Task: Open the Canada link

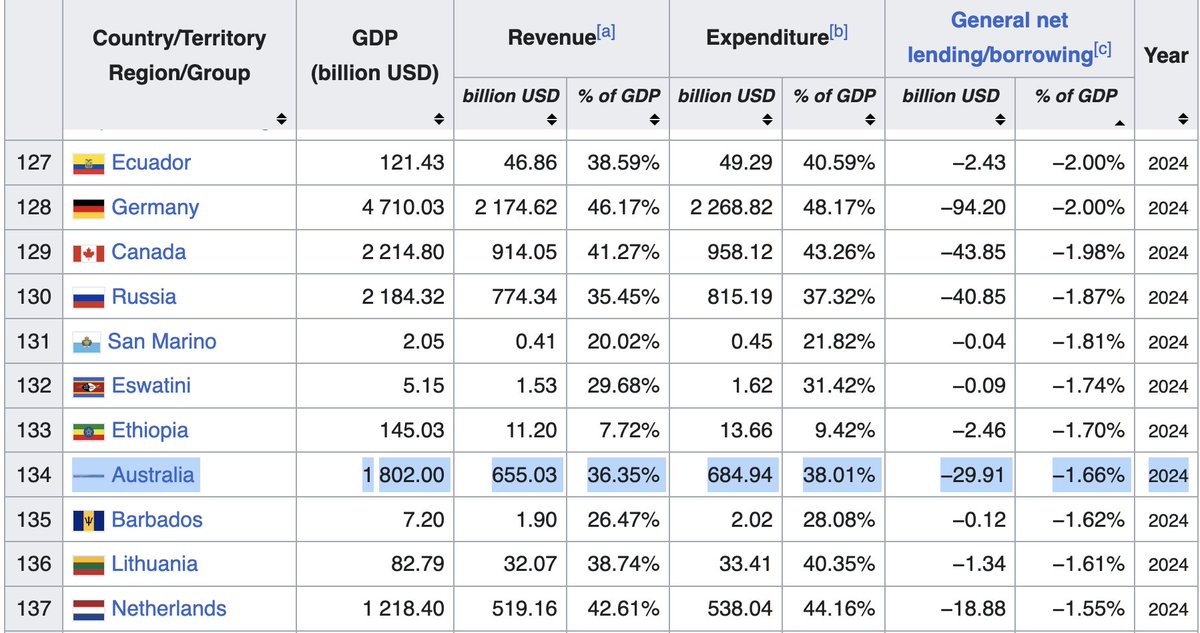Action: (x=148, y=251)
